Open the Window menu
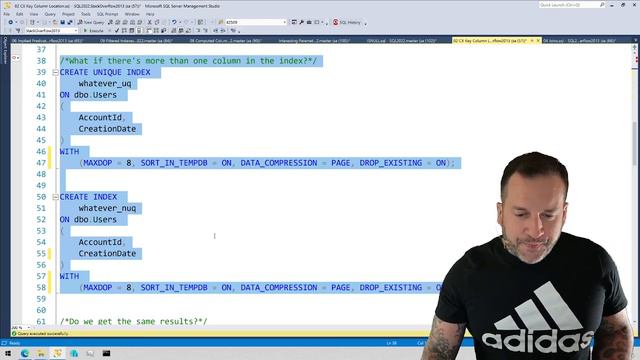Screen dimensions: 640x360 [x=132, y=14]
